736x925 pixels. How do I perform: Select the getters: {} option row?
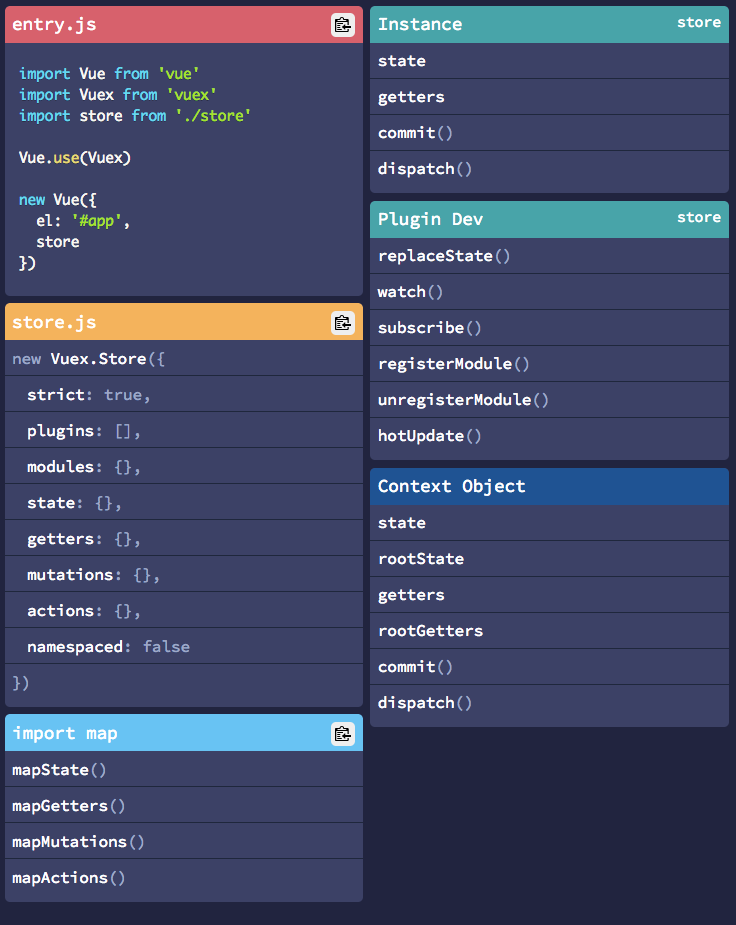183,539
